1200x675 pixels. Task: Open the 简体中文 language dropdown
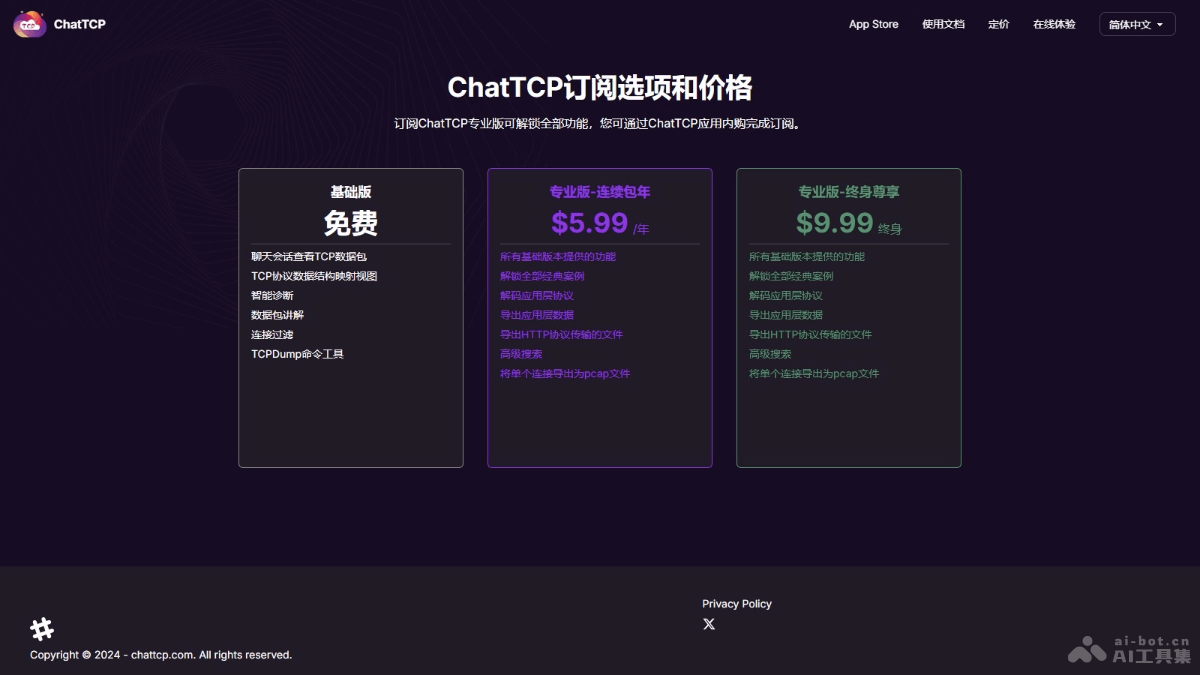click(1136, 23)
